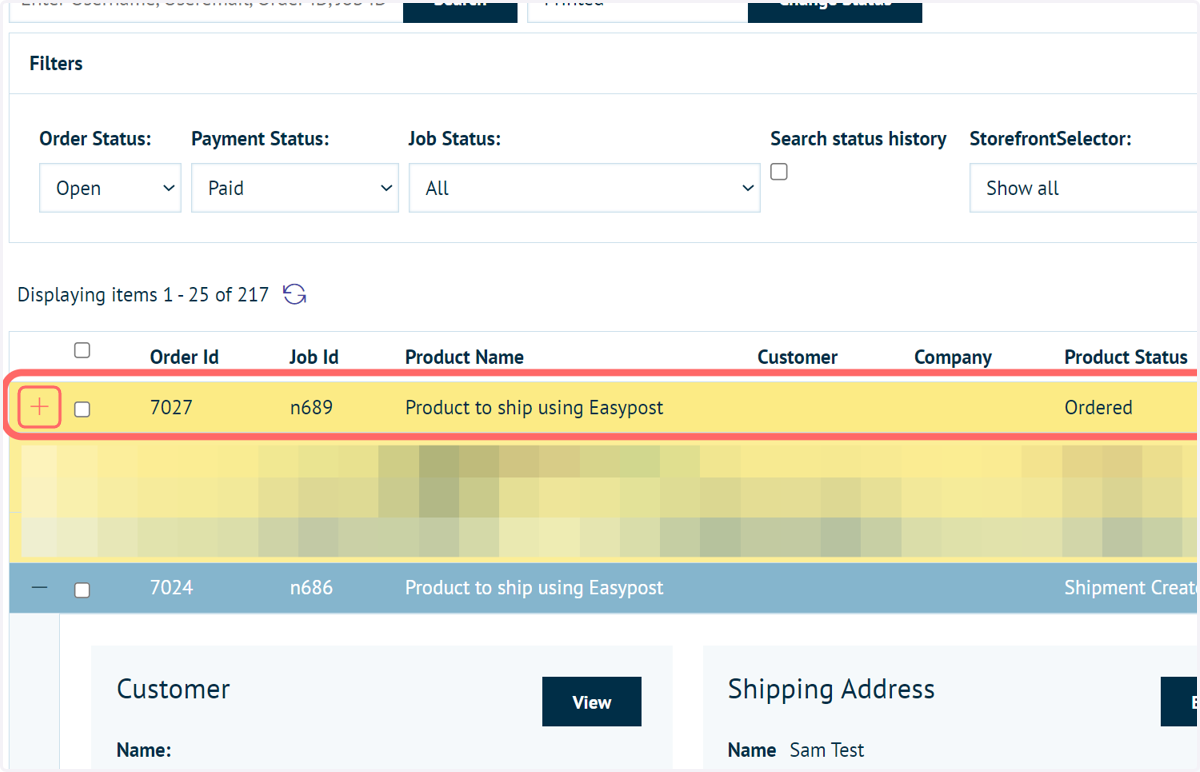Sort by Product Name column header
Screen dimensions: 1200x772
[x=464, y=357]
